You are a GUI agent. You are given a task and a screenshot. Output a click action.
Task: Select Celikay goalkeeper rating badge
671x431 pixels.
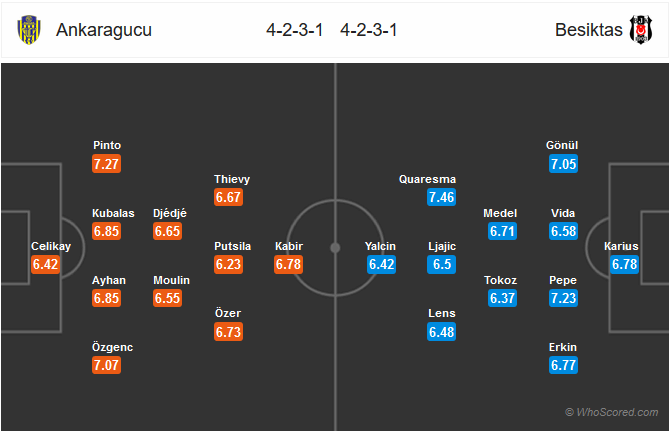[x=45, y=264]
